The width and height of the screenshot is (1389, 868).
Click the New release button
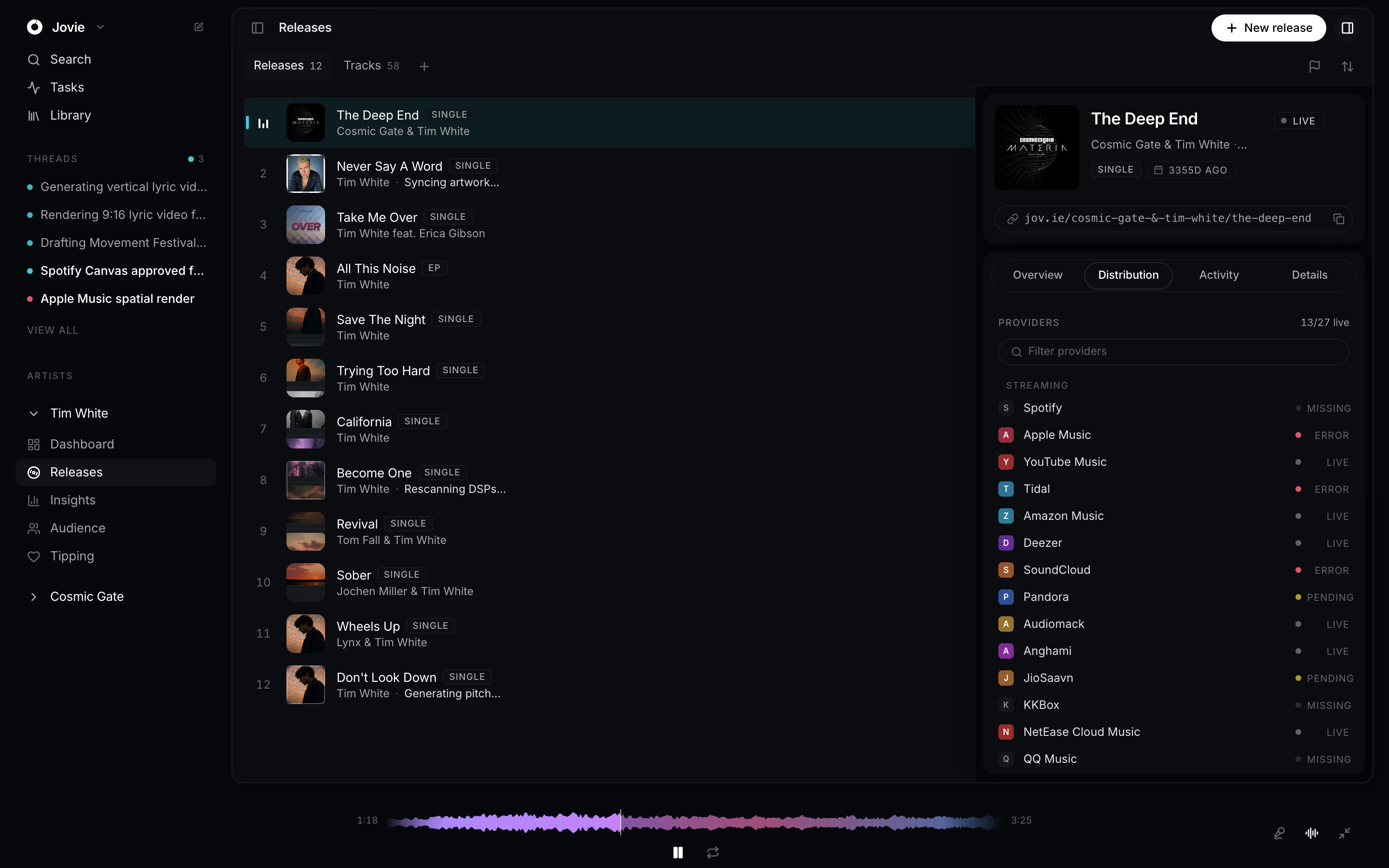pyautogui.click(x=1268, y=27)
